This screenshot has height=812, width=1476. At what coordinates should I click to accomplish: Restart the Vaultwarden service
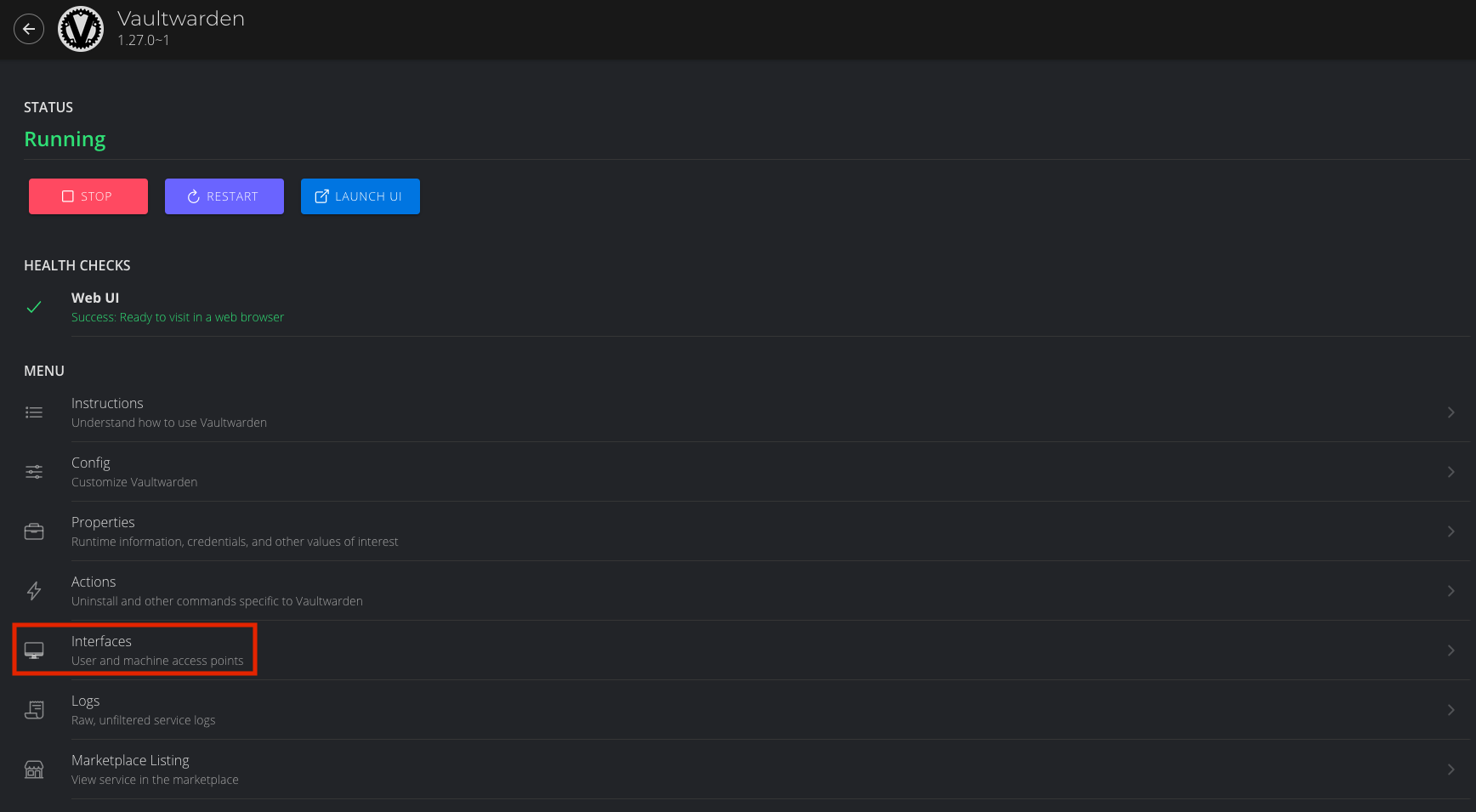coord(224,196)
